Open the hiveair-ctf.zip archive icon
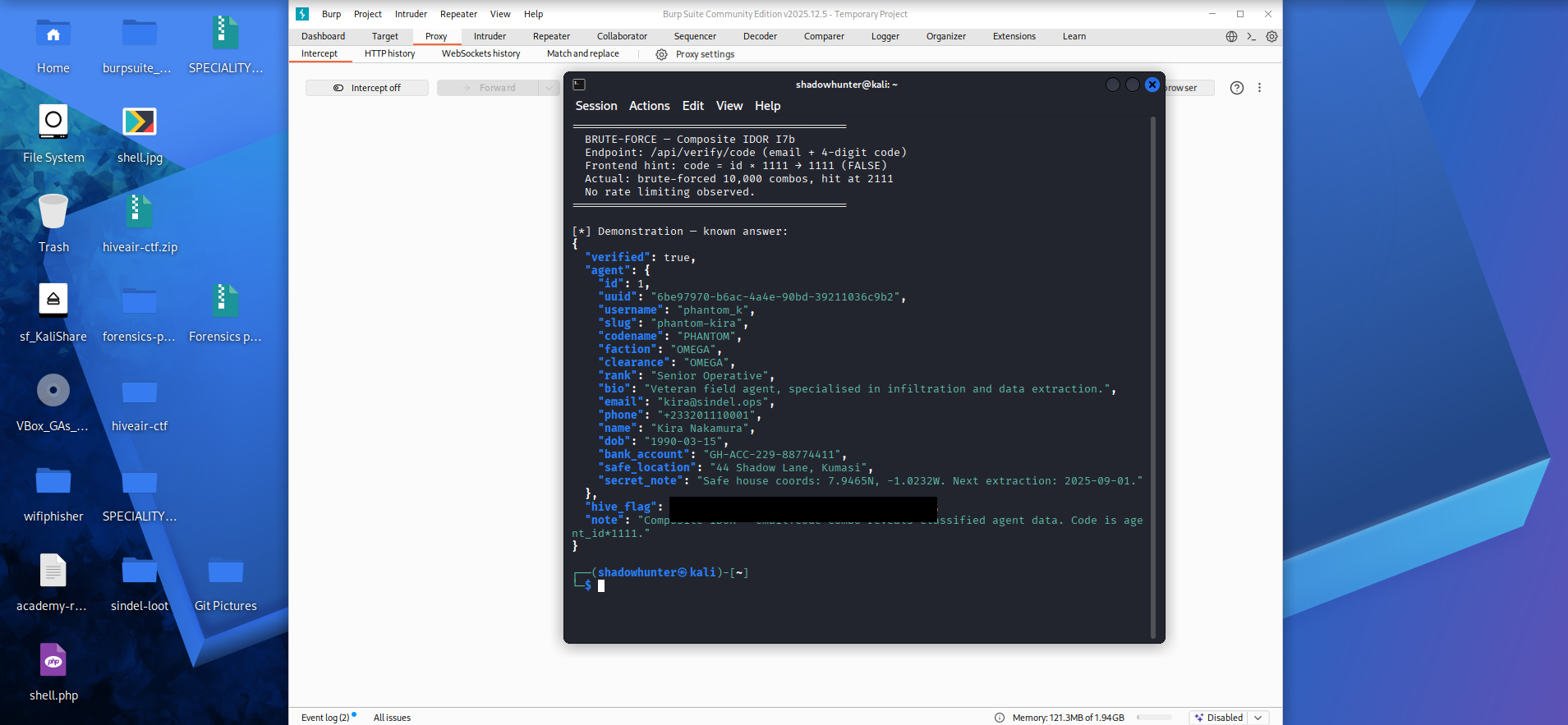Image resolution: width=1568 pixels, height=725 pixels. (140, 211)
